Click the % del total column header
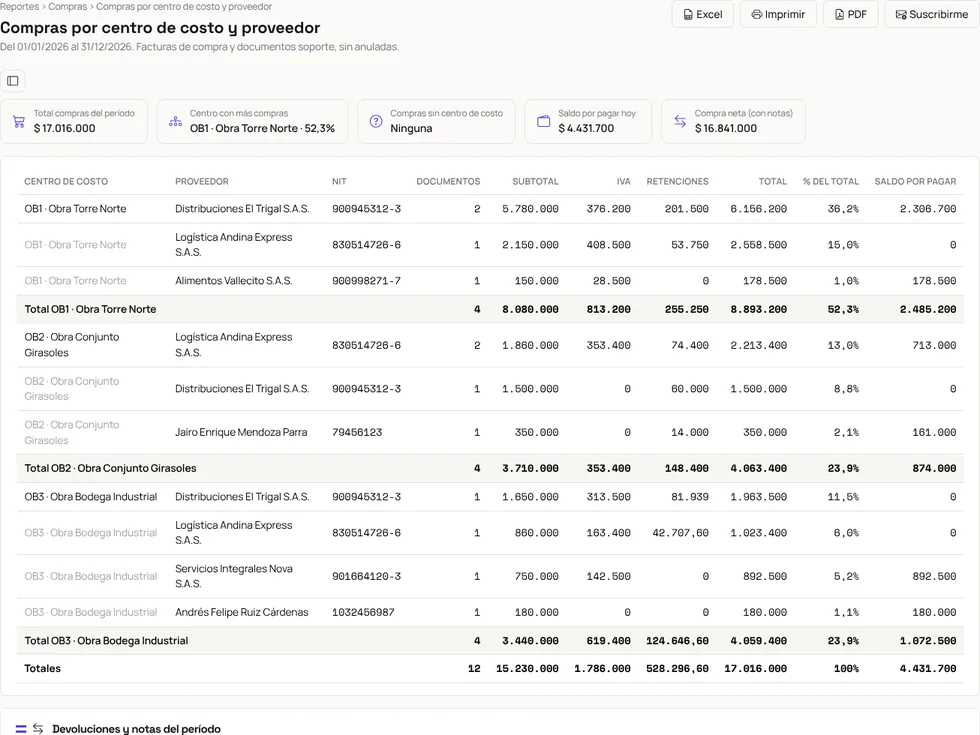 tap(831, 181)
